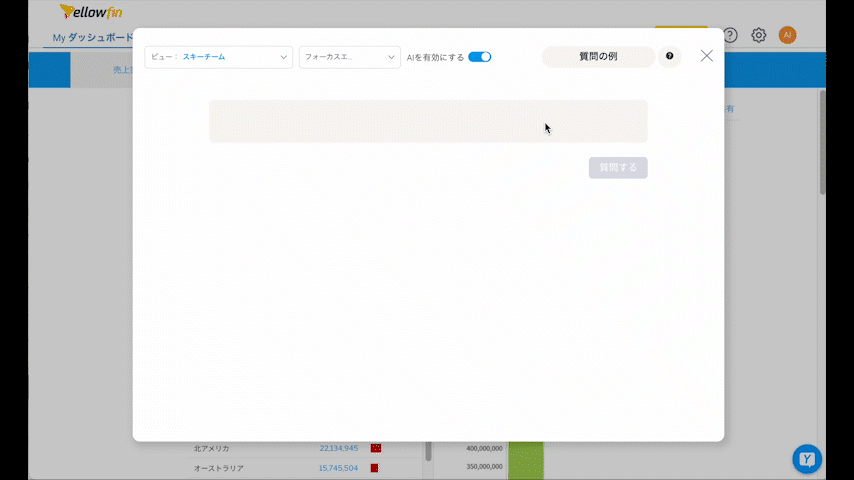Show 質問の例 examples

(598, 56)
